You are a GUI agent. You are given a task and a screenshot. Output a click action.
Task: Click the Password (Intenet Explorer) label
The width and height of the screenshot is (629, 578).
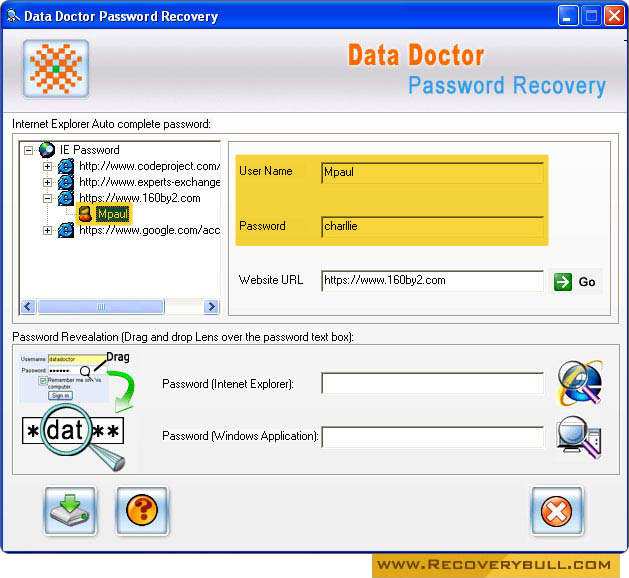pos(228,384)
